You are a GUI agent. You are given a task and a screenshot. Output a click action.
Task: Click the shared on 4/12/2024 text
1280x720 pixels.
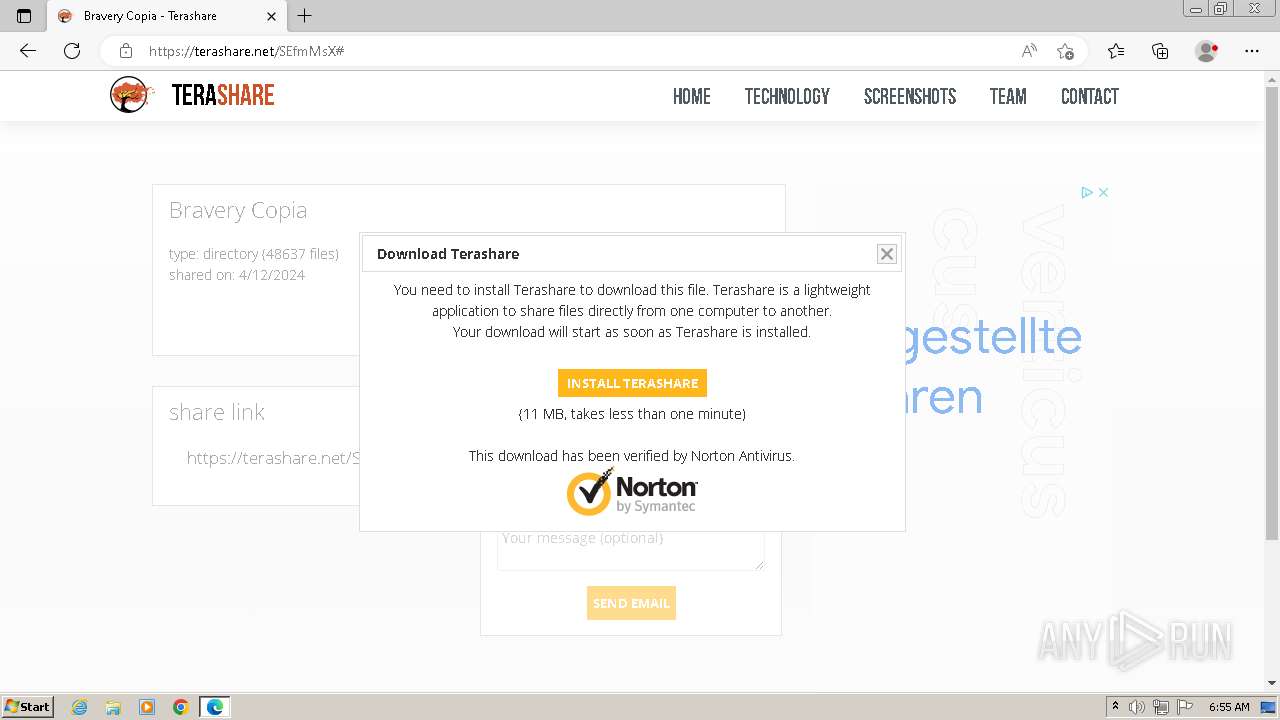[x=237, y=275]
